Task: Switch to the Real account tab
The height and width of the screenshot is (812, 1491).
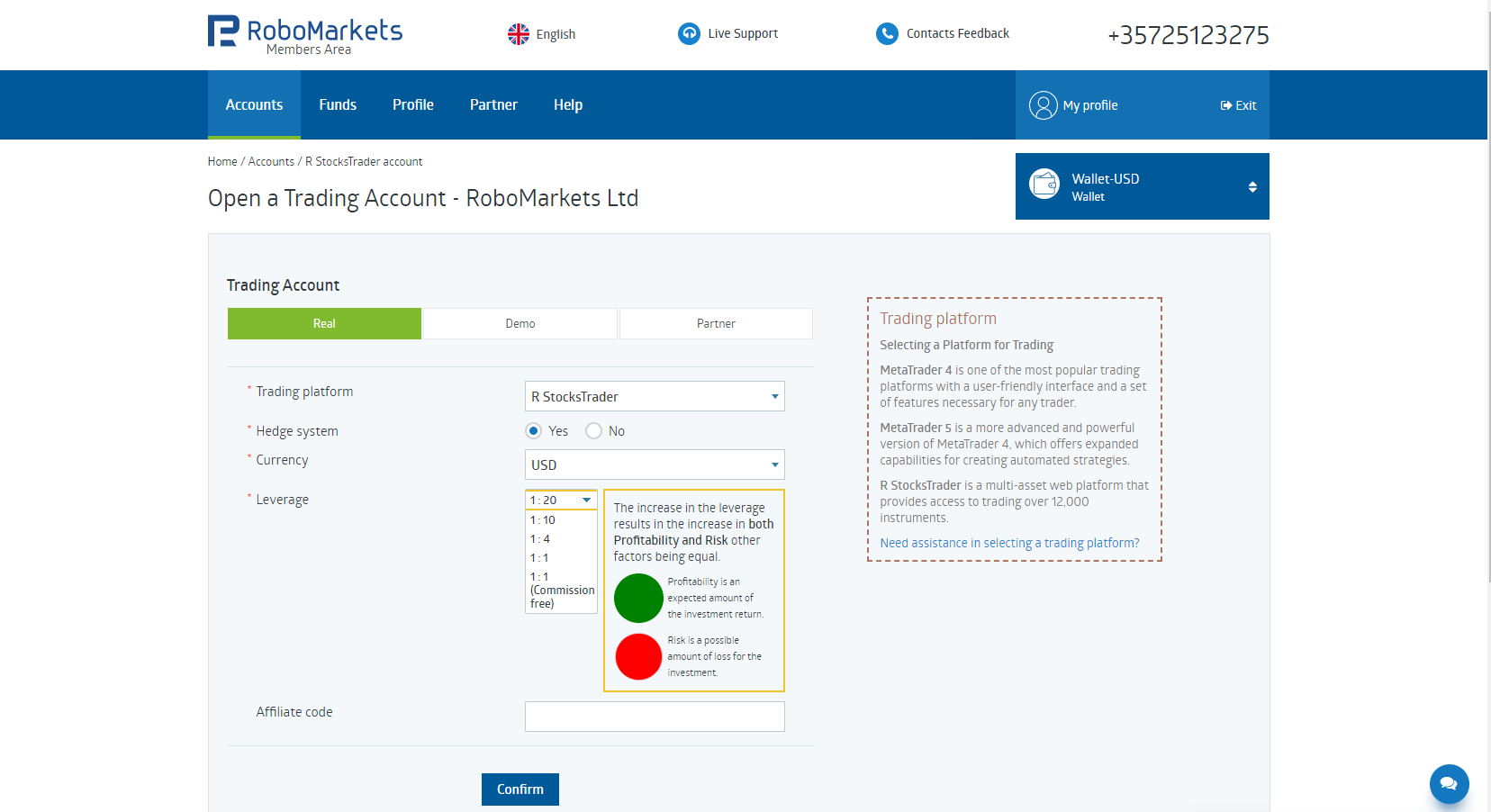Action: [x=324, y=323]
